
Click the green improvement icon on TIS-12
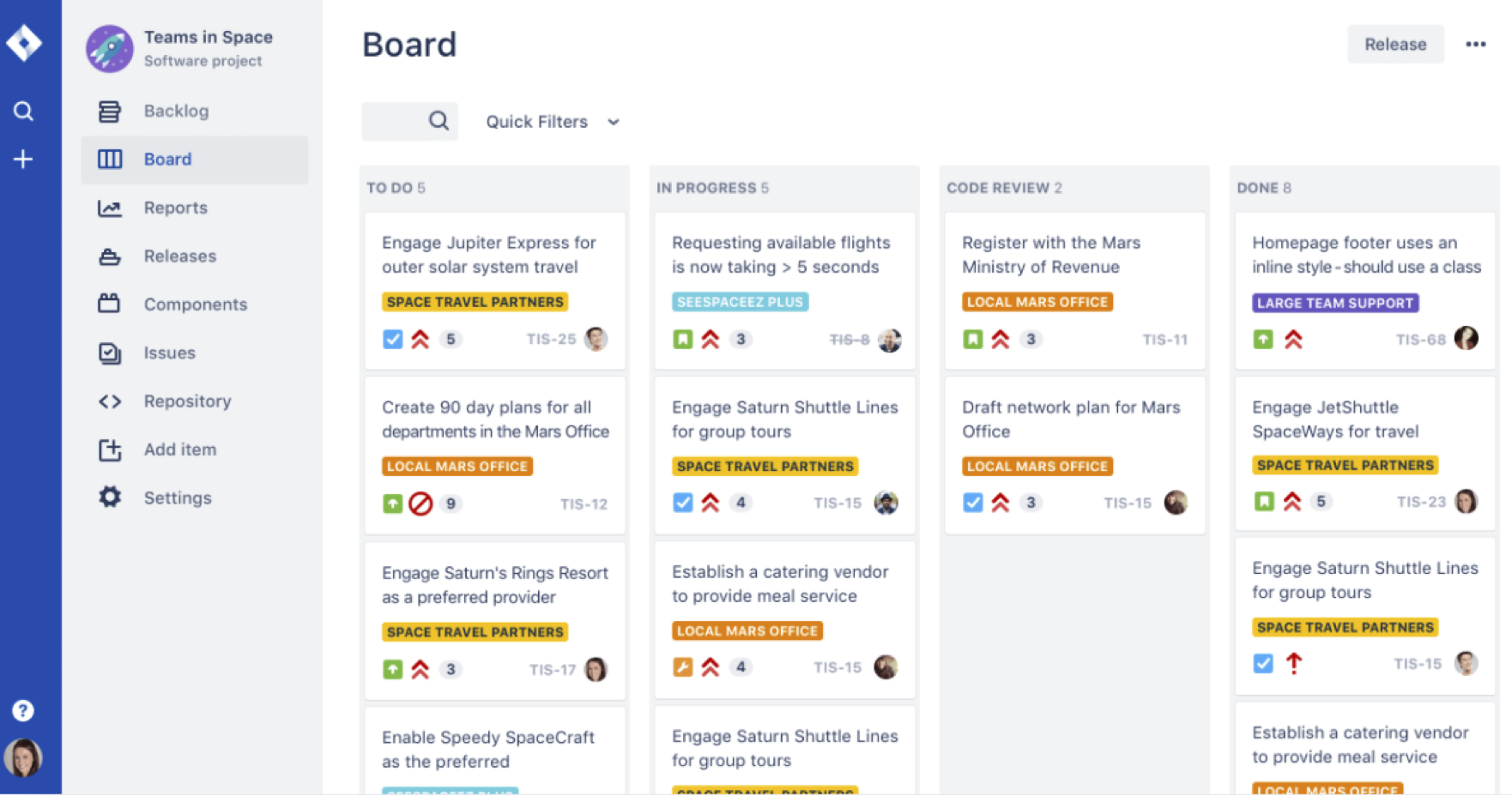pyautogui.click(x=392, y=504)
